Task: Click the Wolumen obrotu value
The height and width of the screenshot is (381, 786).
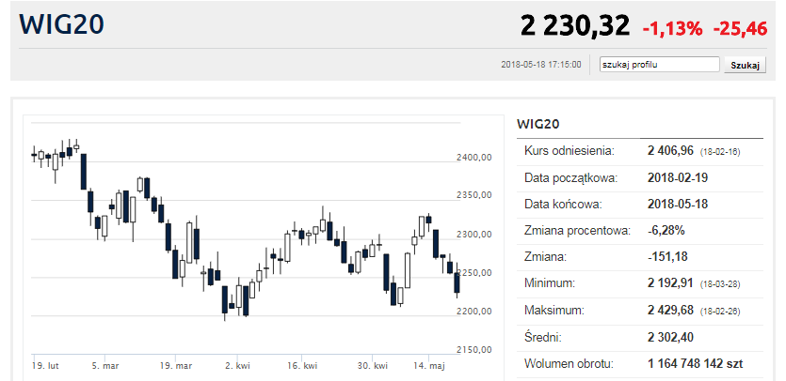Action: click(x=695, y=363)
